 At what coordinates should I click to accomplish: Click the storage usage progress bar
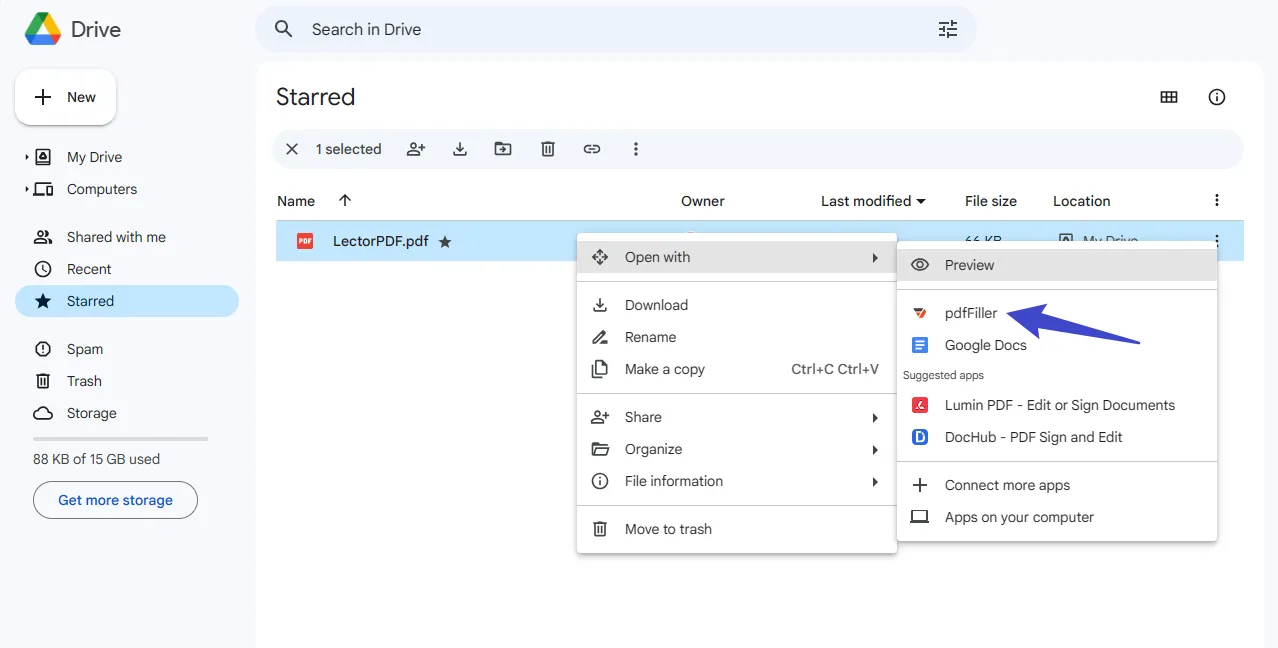point(119,437)
